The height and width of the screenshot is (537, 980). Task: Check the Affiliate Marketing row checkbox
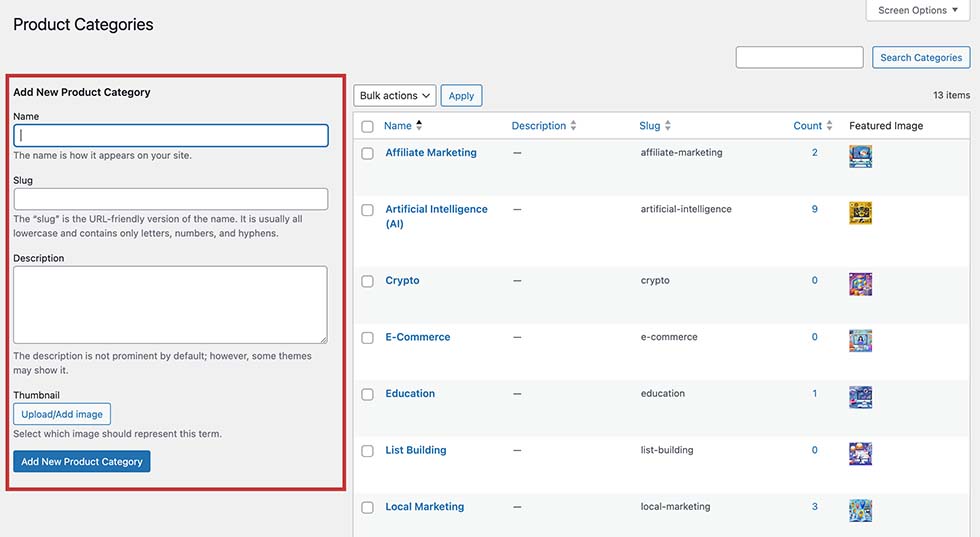coord(368,153)
